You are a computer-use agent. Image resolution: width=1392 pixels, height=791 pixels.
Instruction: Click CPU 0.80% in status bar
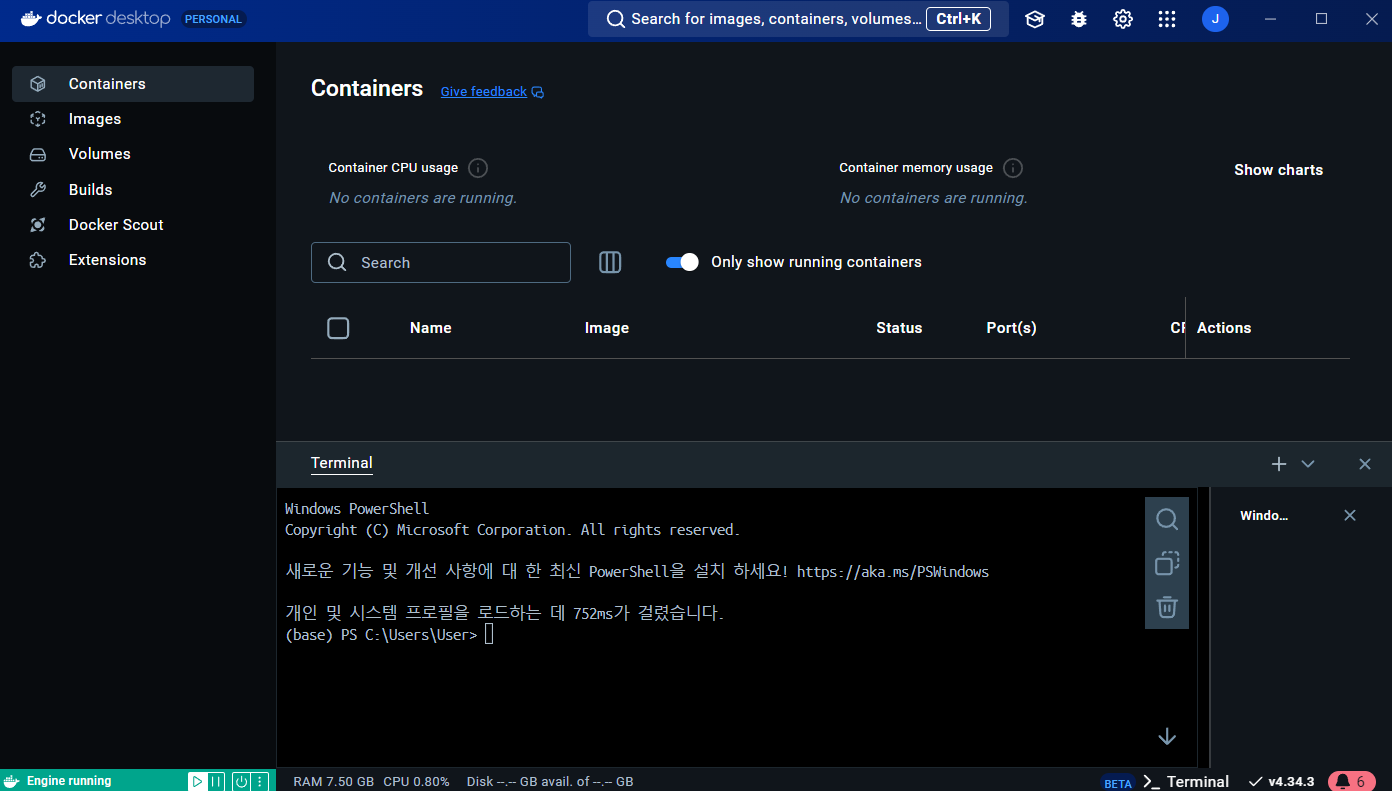[417, 782]
